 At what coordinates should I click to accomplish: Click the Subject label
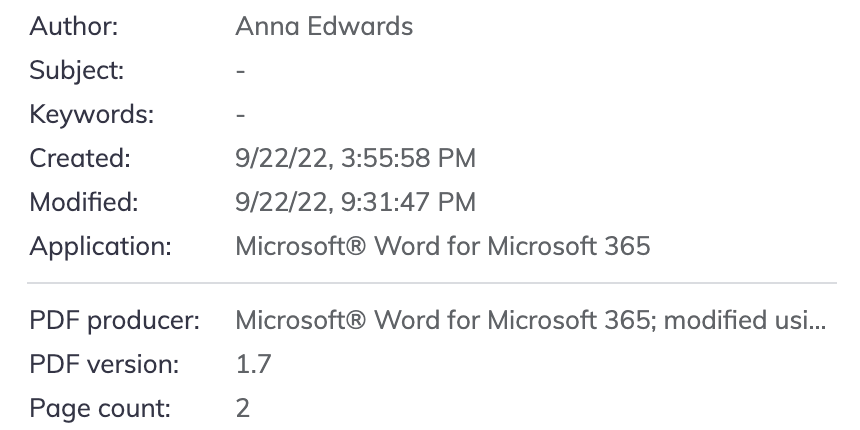(77, 71)
